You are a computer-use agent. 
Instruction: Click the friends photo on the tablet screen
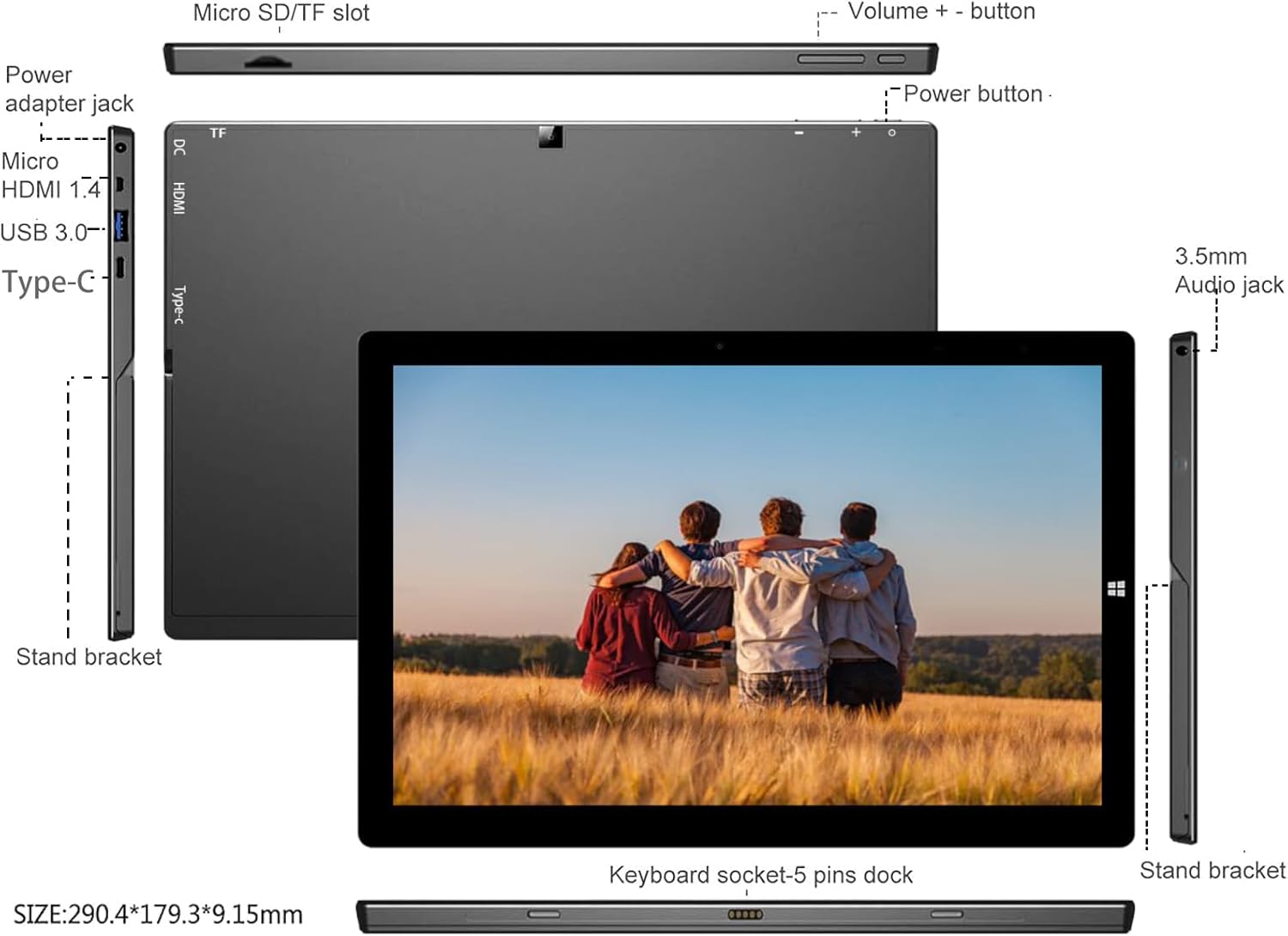coord(747,585)
